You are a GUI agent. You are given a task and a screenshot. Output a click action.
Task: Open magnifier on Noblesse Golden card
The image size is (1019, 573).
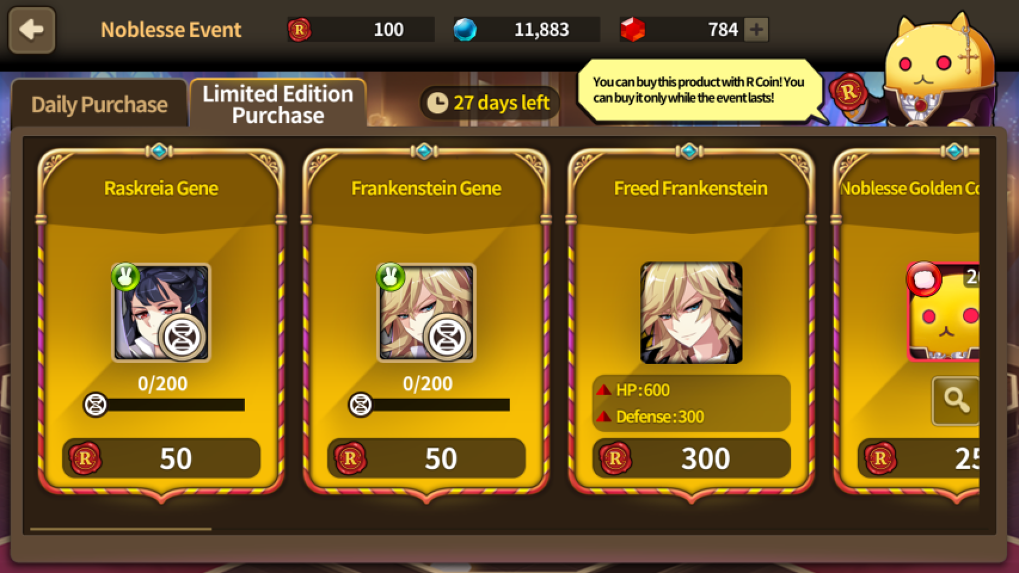pos(956,400)
